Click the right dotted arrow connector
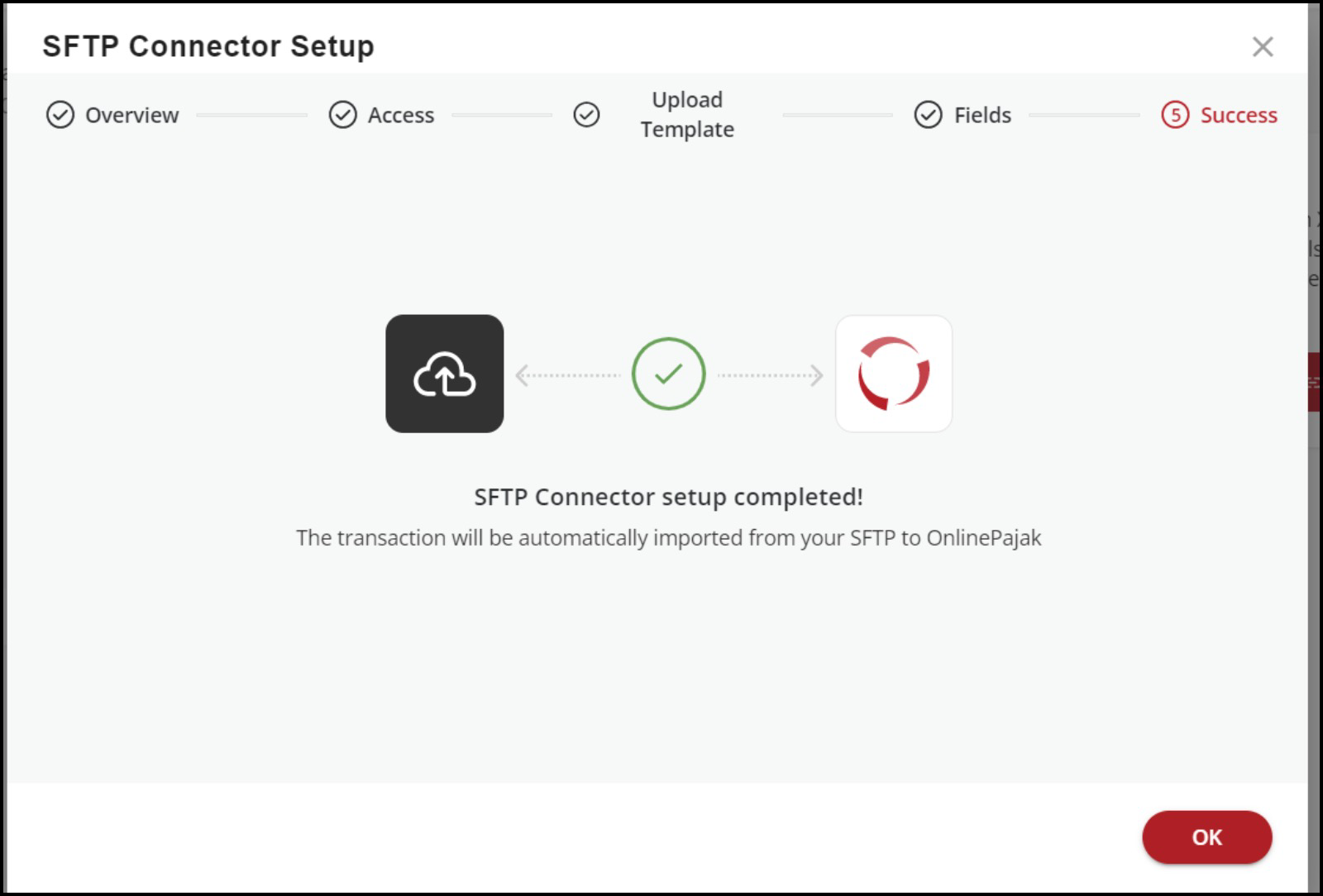The height and width of the screenshot is (896, 1323). tap(770, 375)
